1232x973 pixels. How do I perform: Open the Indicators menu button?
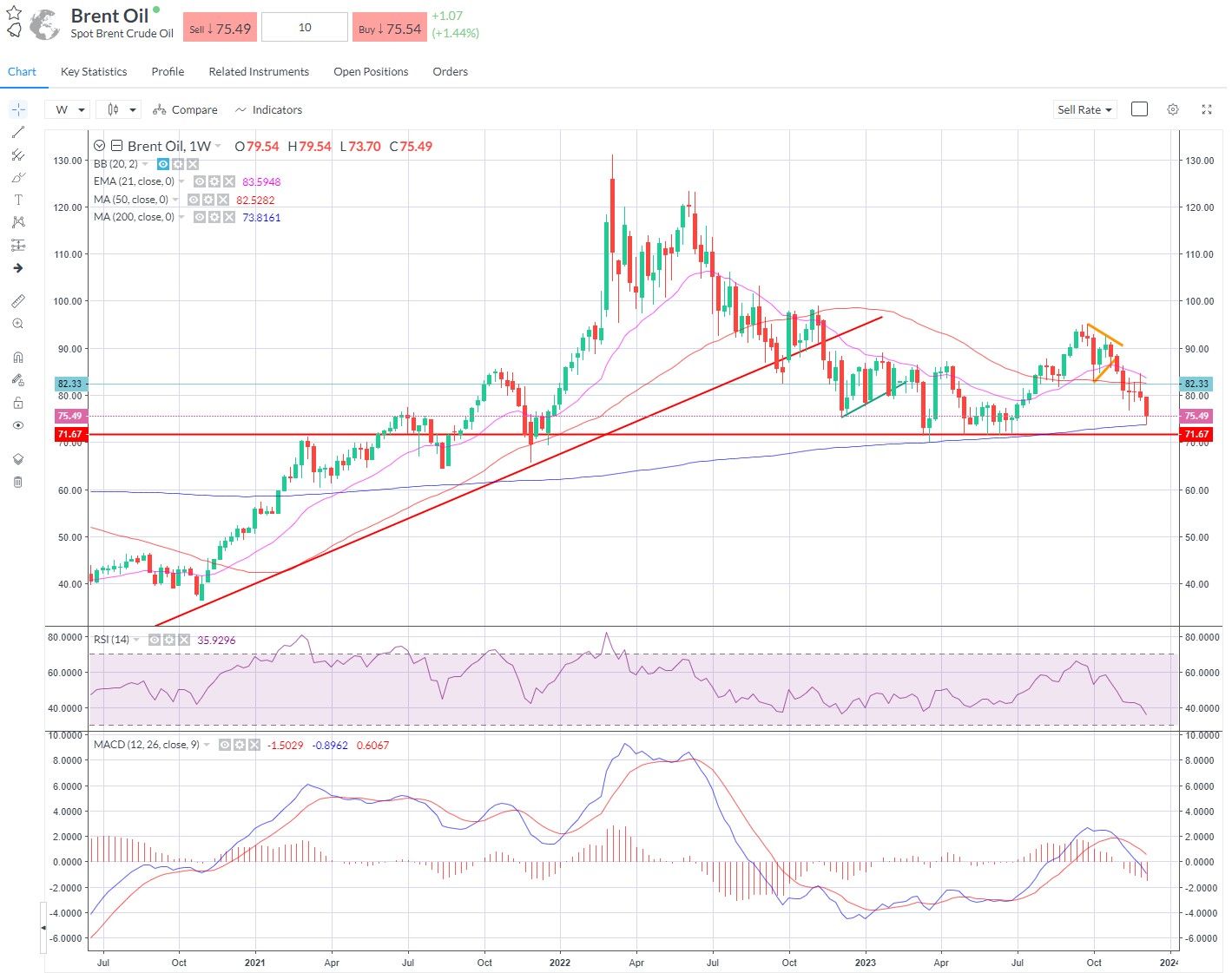click(x=268, y=109)
